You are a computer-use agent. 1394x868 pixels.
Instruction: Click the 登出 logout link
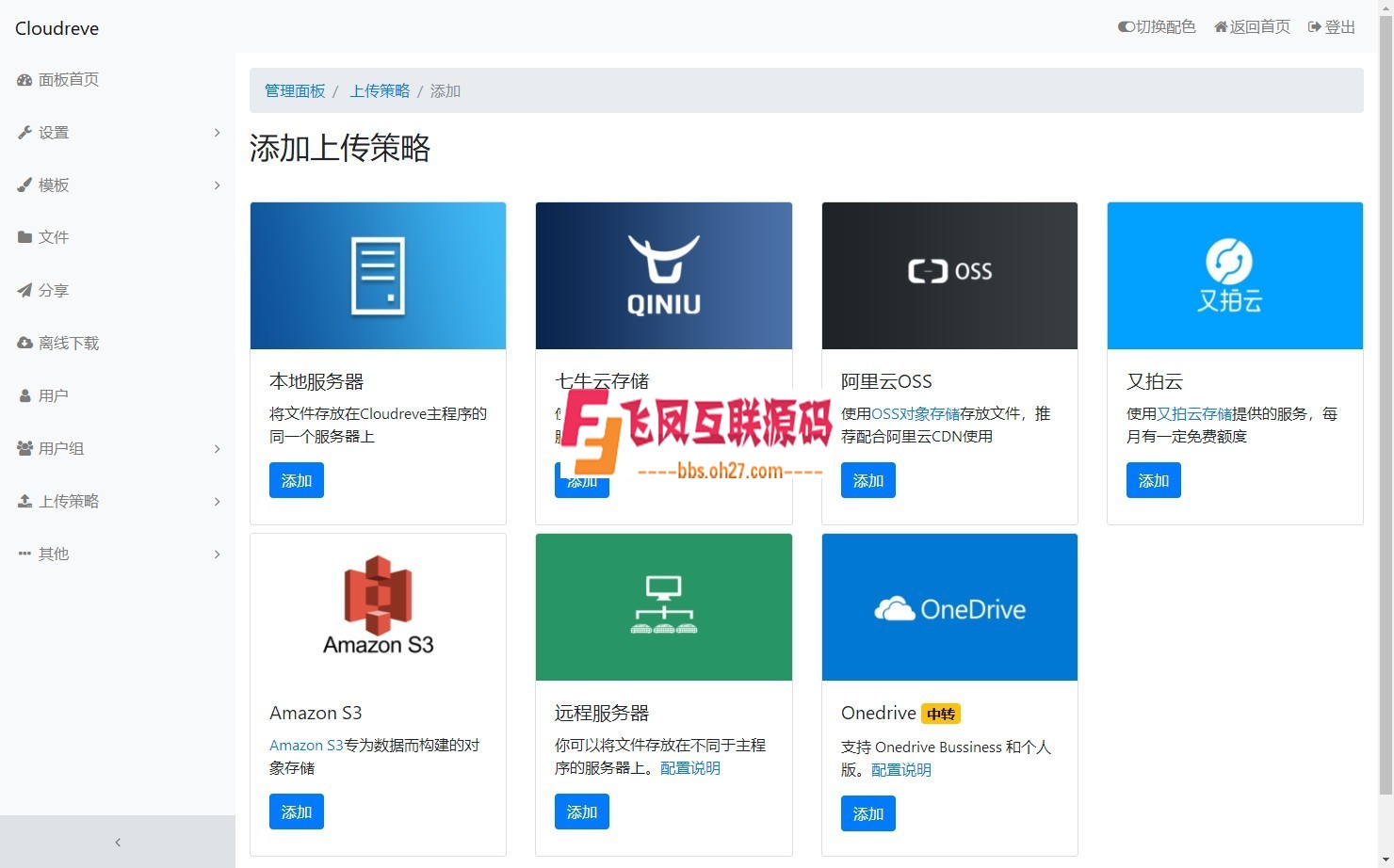click(1332, 27)
